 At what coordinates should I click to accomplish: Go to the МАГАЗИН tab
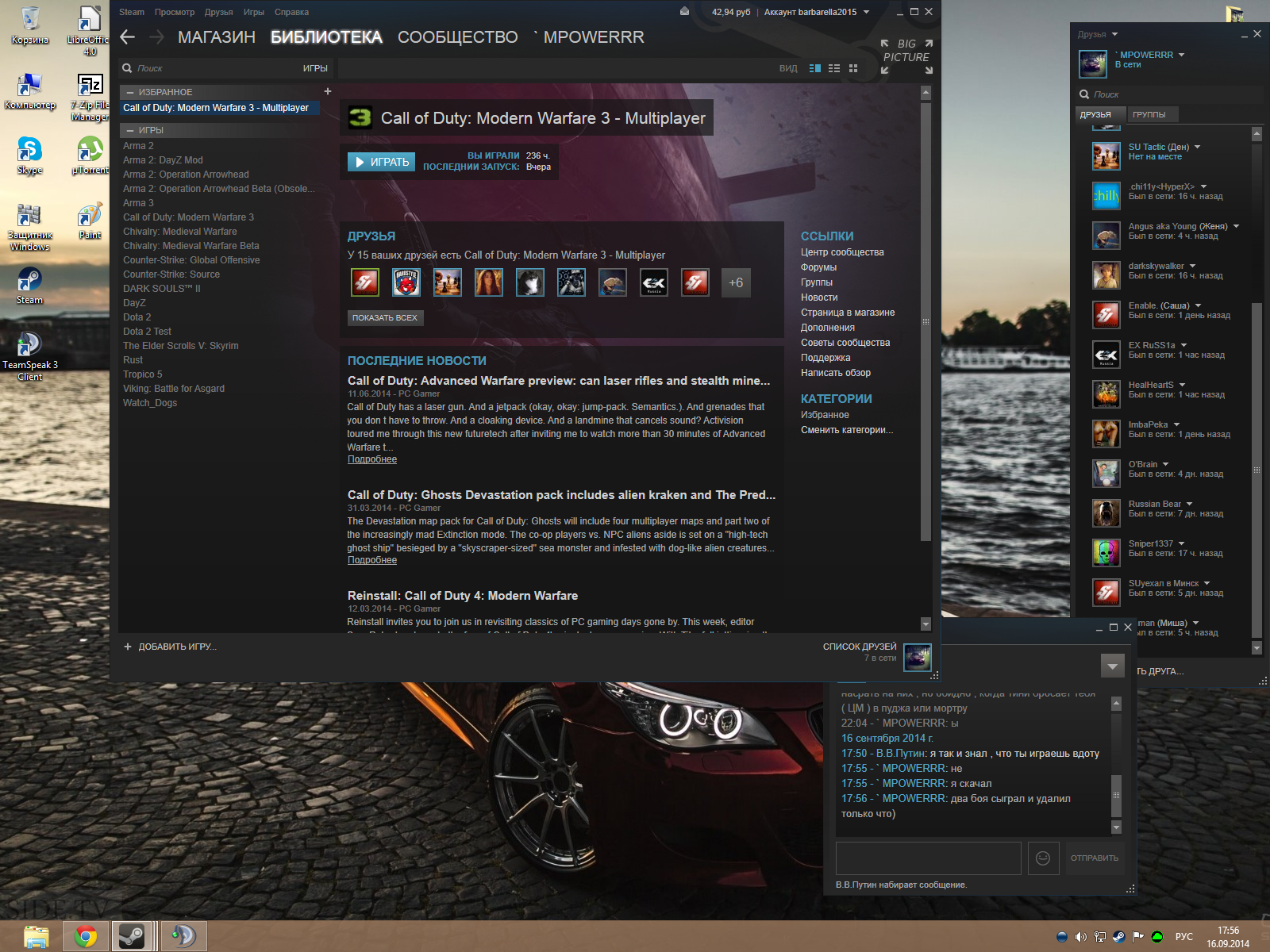[217, 37]
